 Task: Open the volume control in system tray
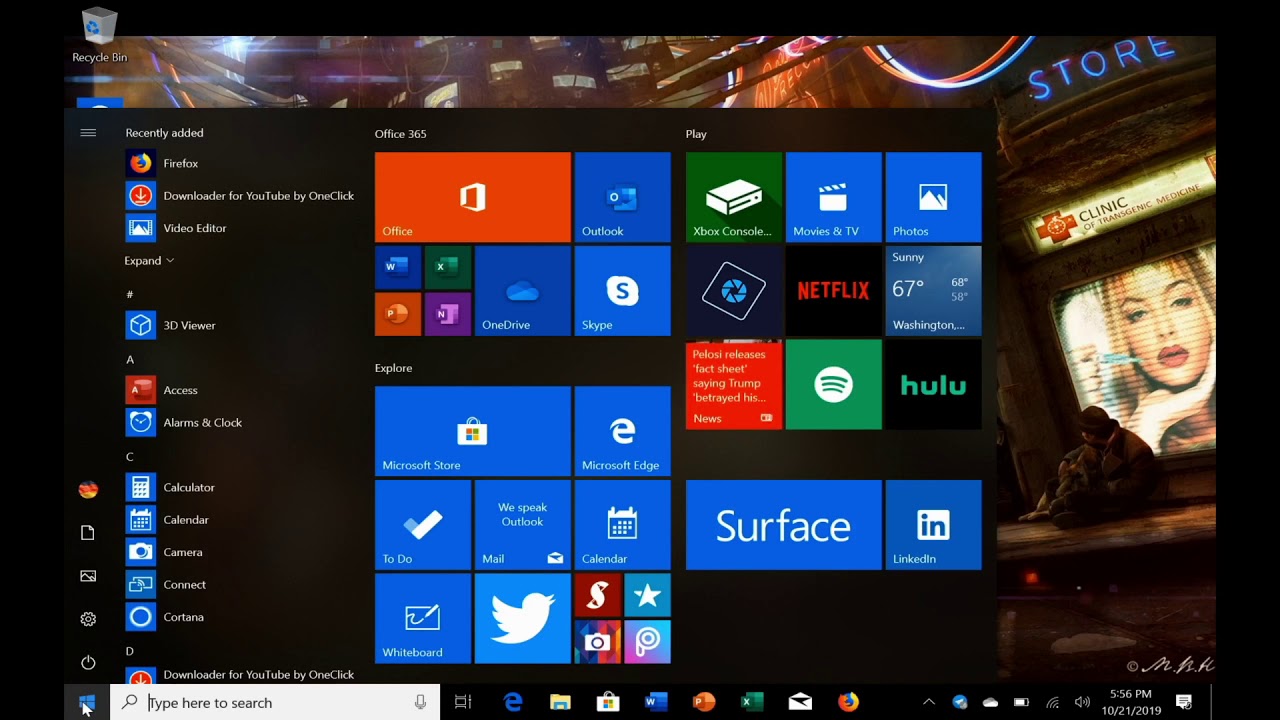(x=1082, y=702)
